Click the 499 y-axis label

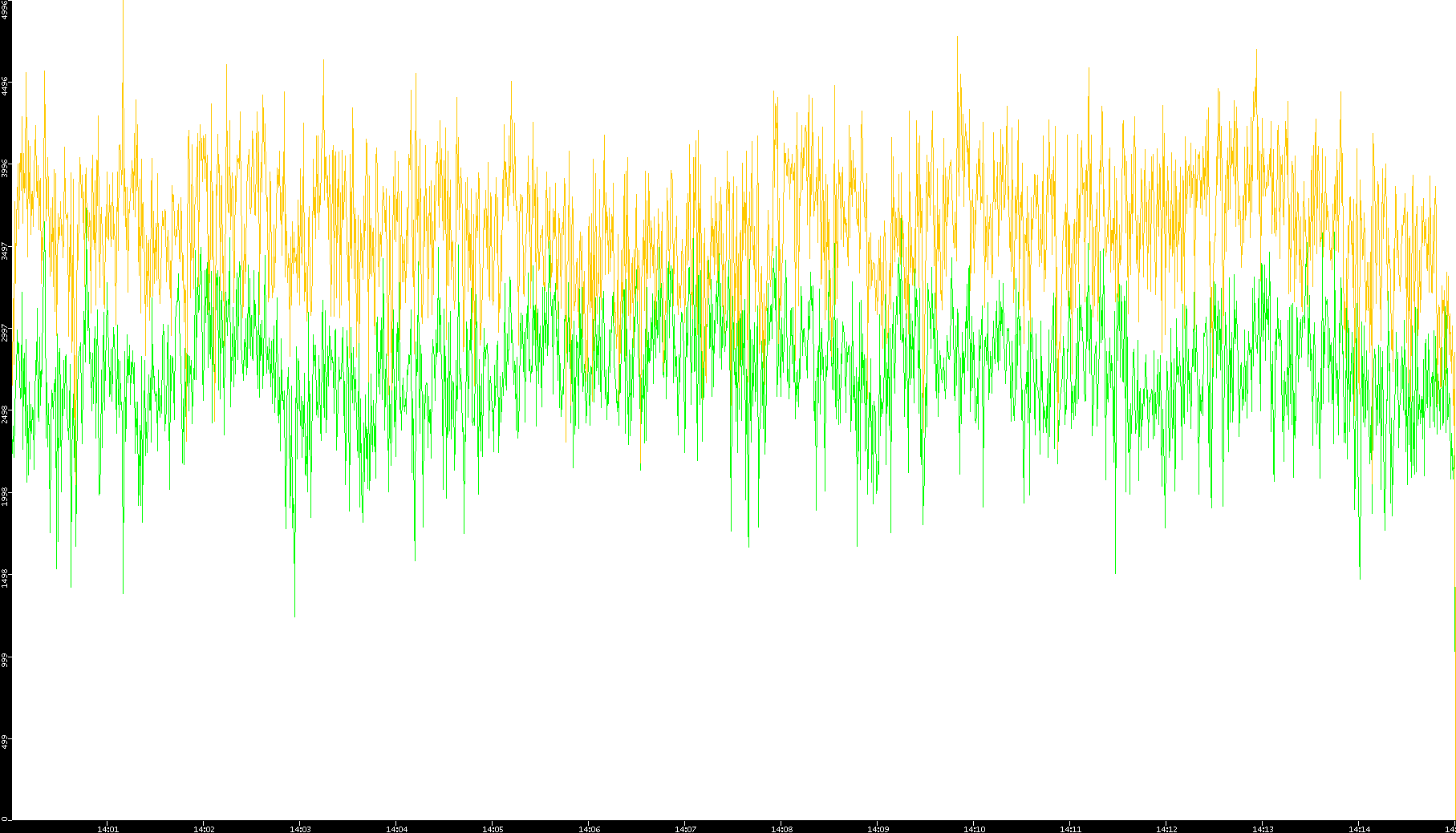pos(6,741)
